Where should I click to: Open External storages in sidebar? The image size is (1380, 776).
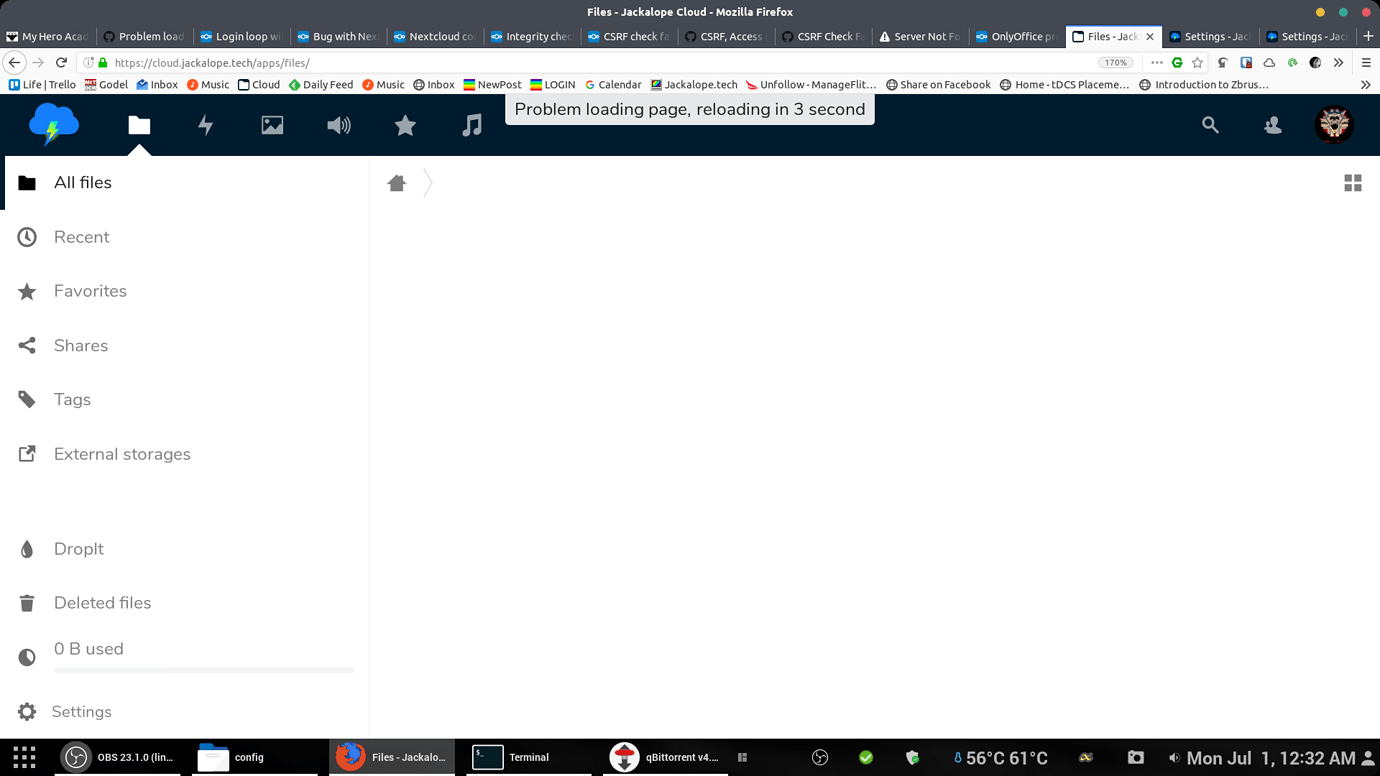[x=122, y=454]
